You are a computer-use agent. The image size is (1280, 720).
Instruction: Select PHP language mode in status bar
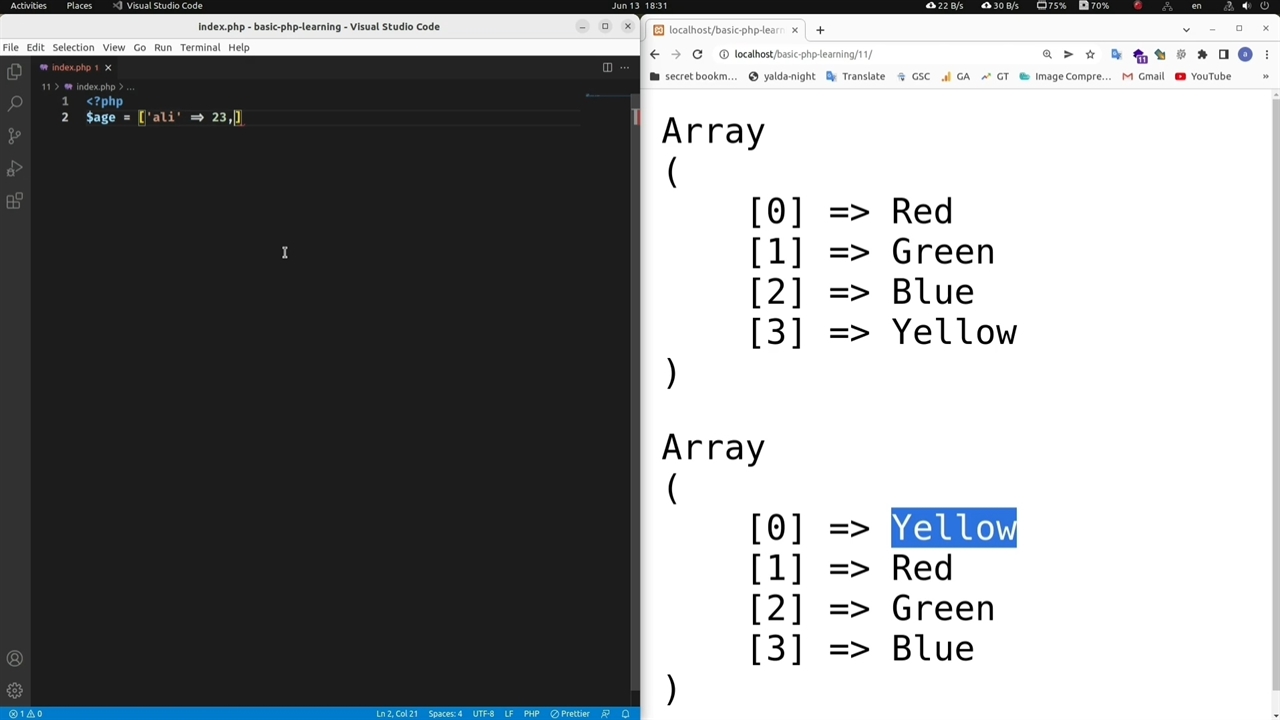(x=531, y=713)
